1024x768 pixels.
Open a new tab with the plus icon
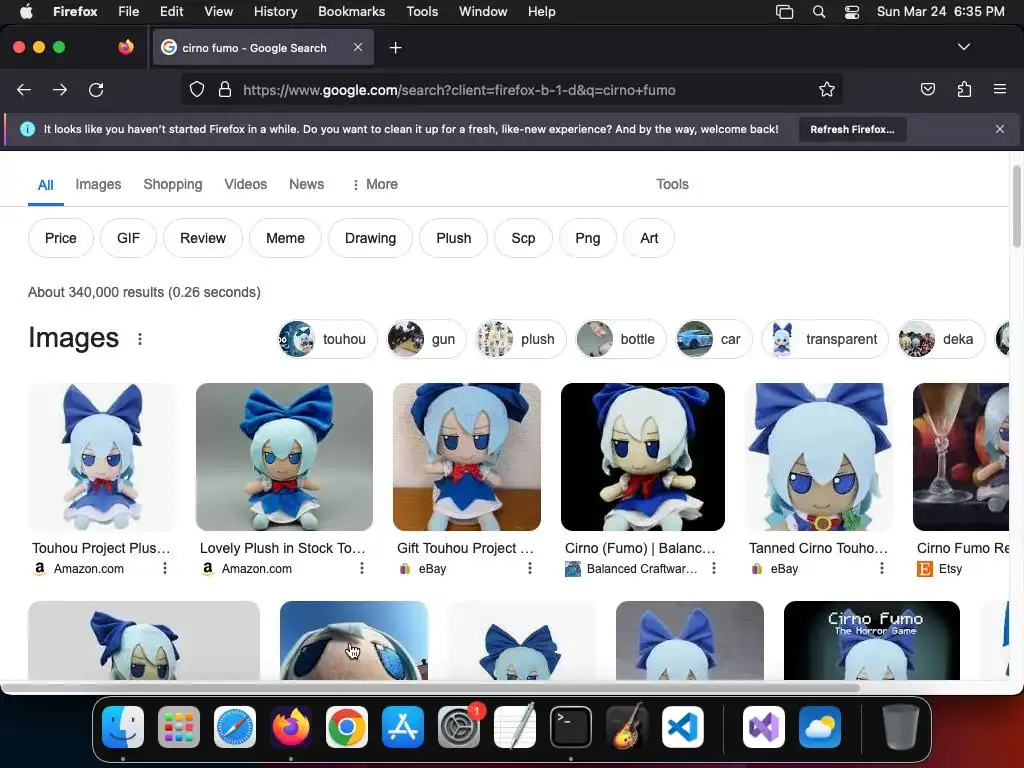(x=395, y=48)
